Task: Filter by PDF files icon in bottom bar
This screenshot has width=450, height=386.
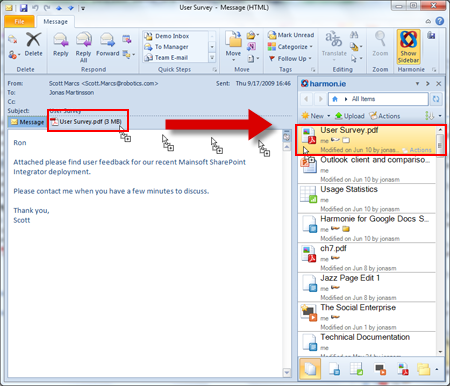Action: pyautogui.click(x=403, y=369)
